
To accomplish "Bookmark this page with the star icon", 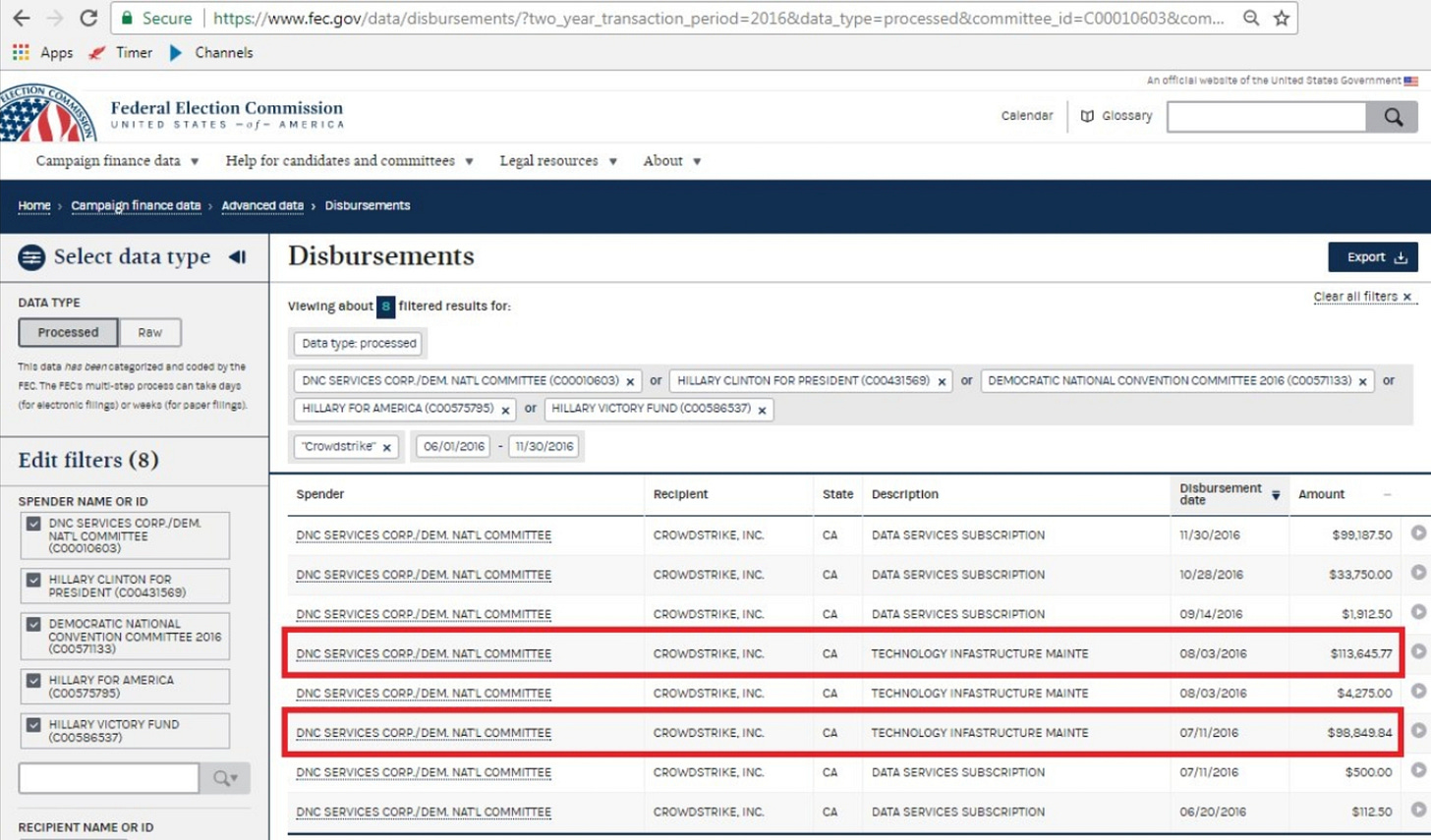I will (1282, 18).
